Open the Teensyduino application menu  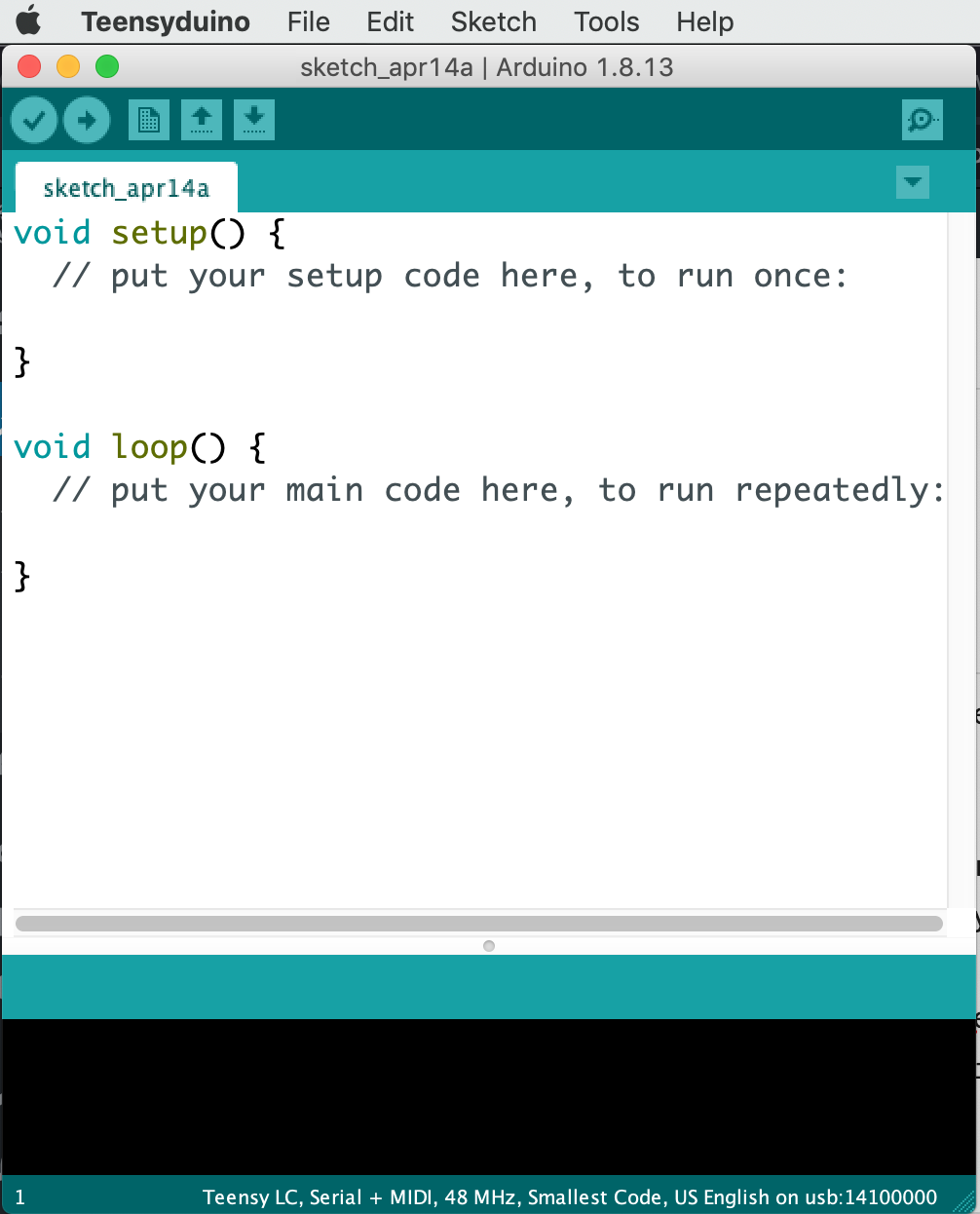click(166, 21)
